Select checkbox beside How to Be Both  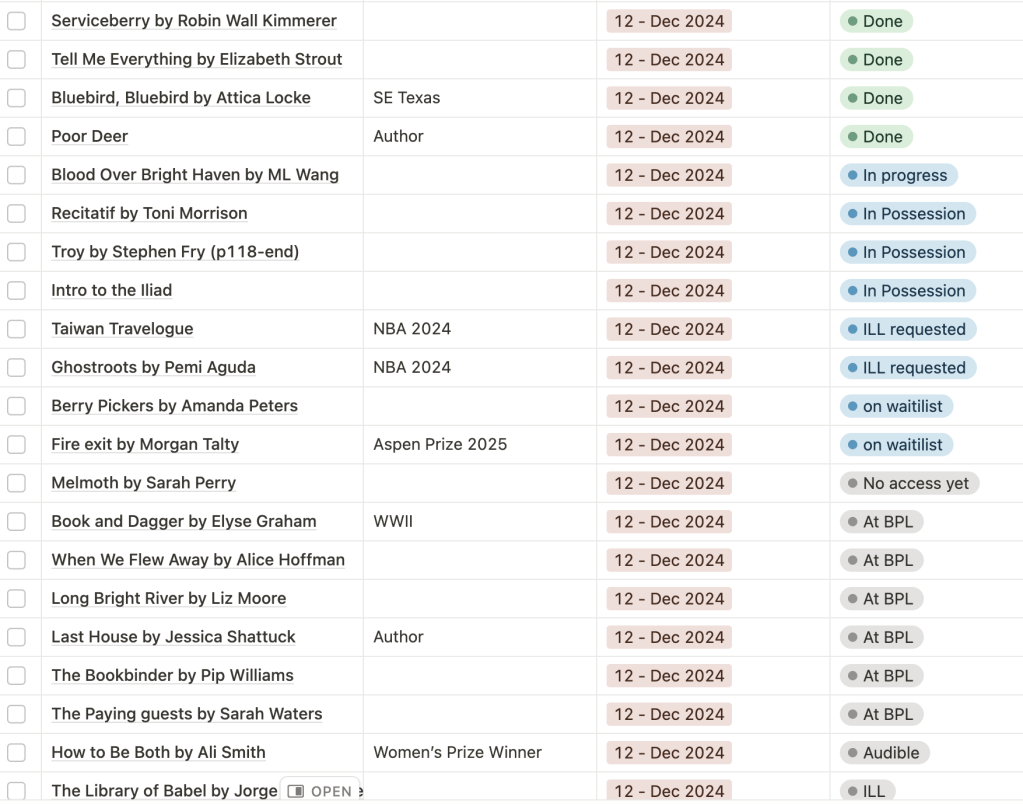(16, 753)
